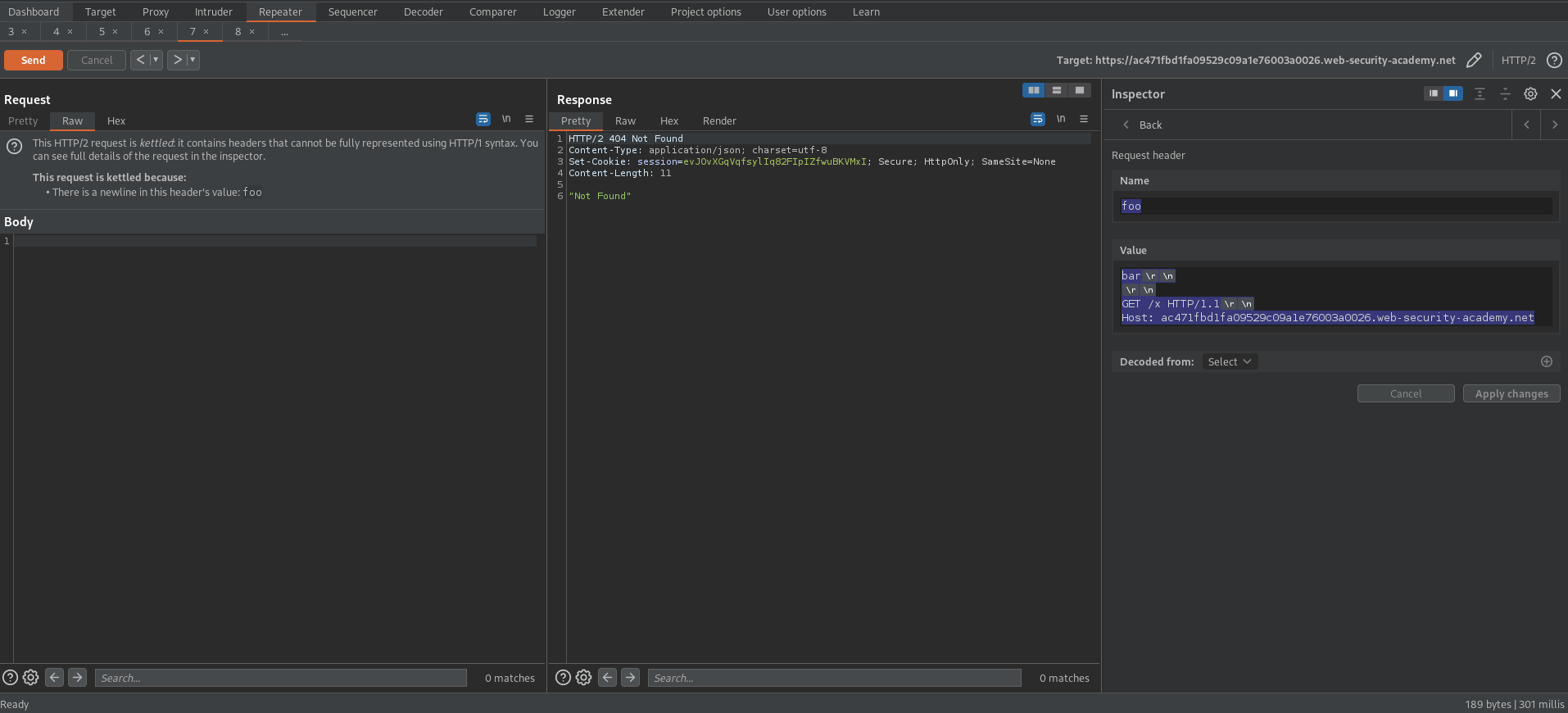
Task: Switch to the Proxy tab
Action: [x=156, y=11]
